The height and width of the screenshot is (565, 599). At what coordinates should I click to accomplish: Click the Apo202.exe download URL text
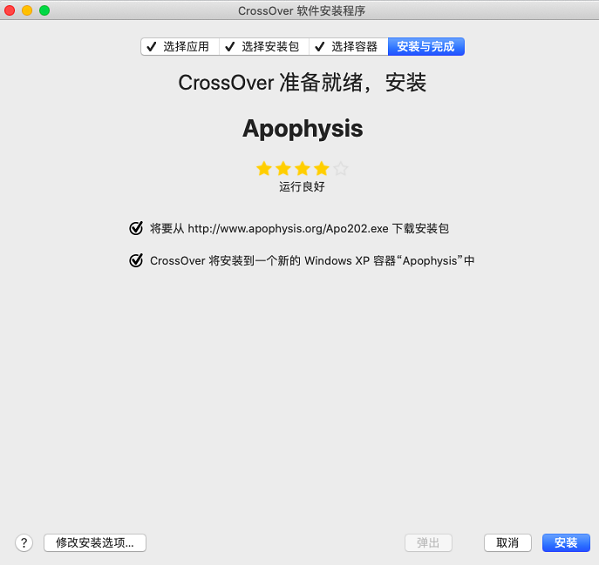[x=288, y=228]
